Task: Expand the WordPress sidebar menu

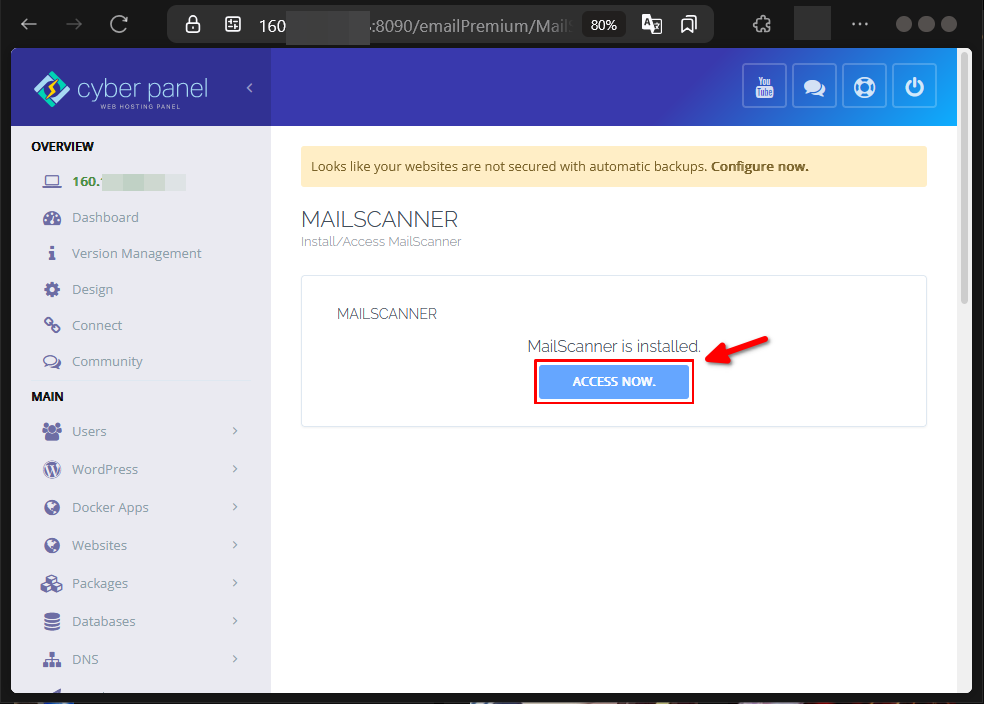Action: 141,469
